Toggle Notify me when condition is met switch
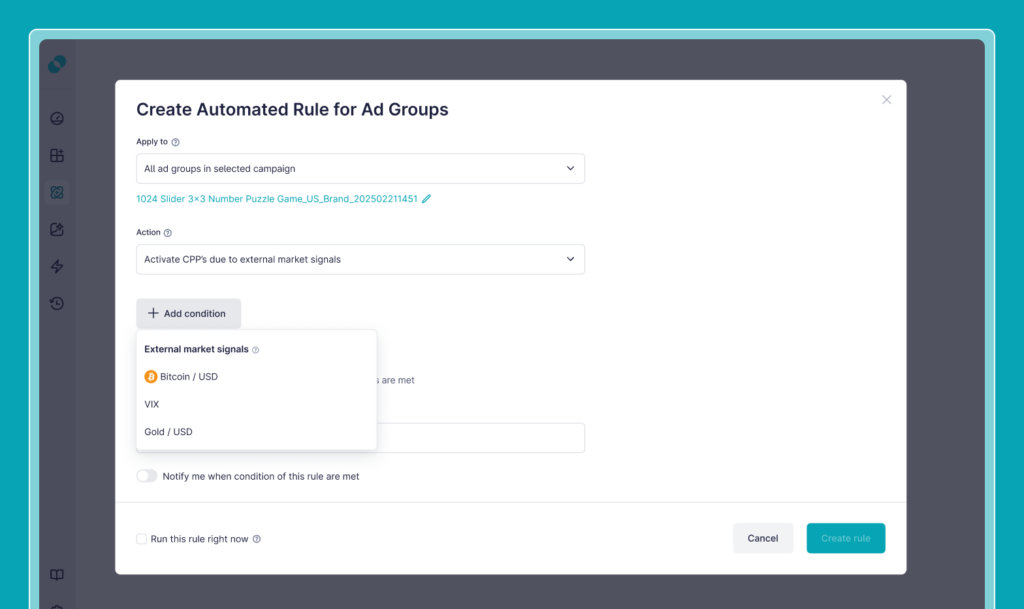 tap(147, 476)
